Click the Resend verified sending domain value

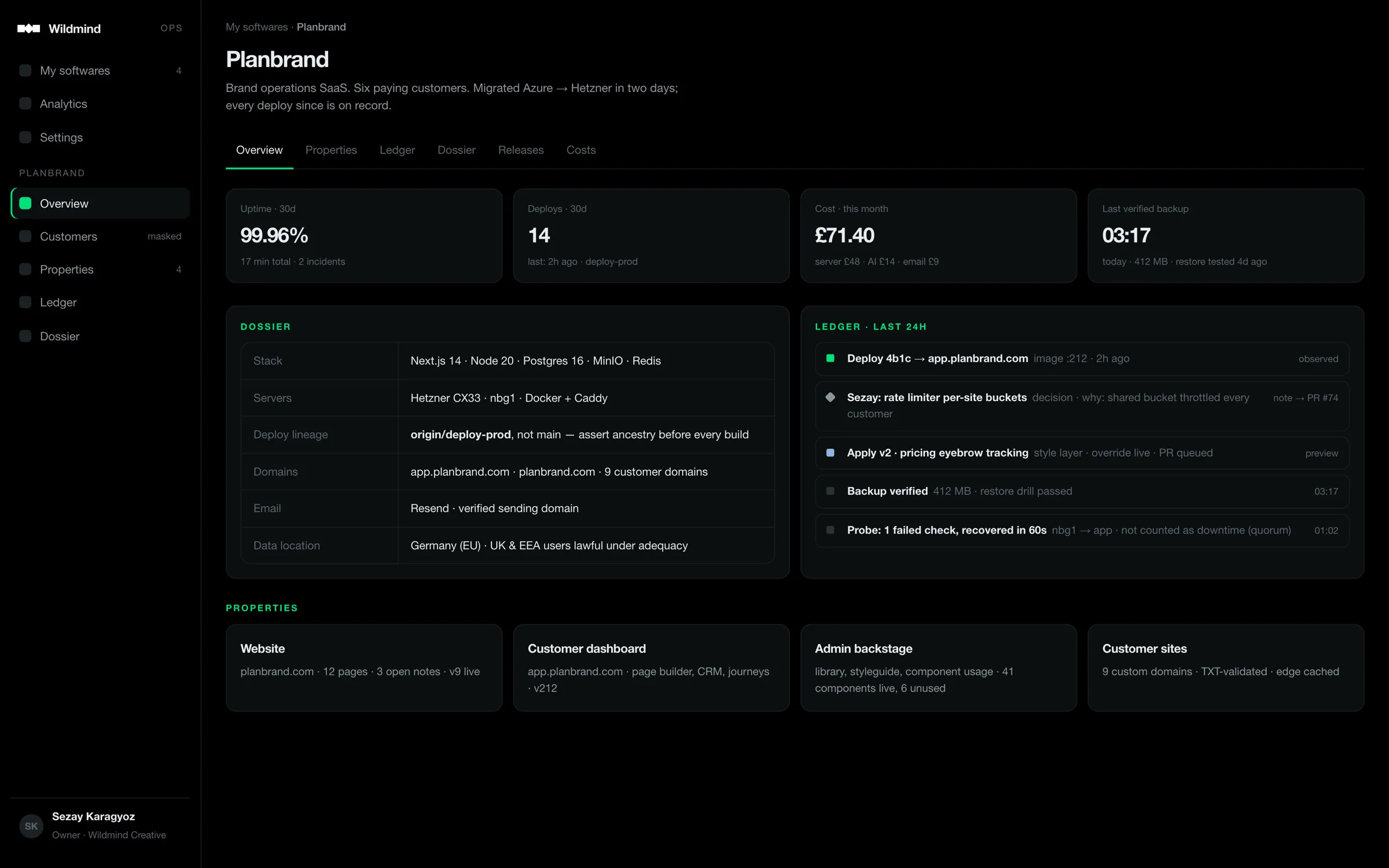(x=494, y=508)
